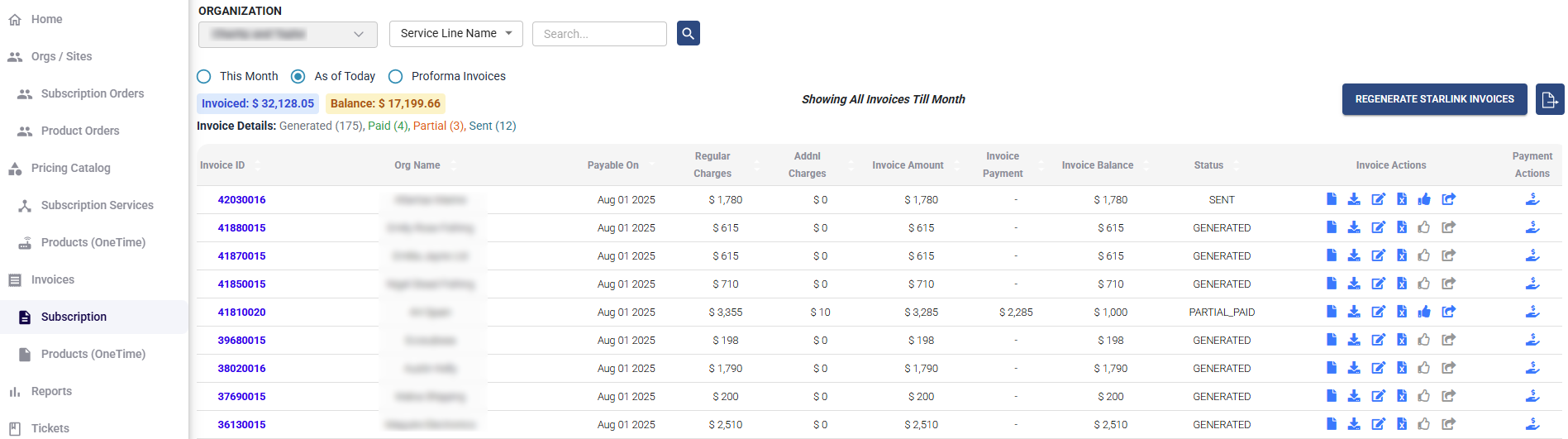Expand the Service Line Name dropdown
The width and height of the screenshot is (1568, 439).
click(x=455, y=33)
